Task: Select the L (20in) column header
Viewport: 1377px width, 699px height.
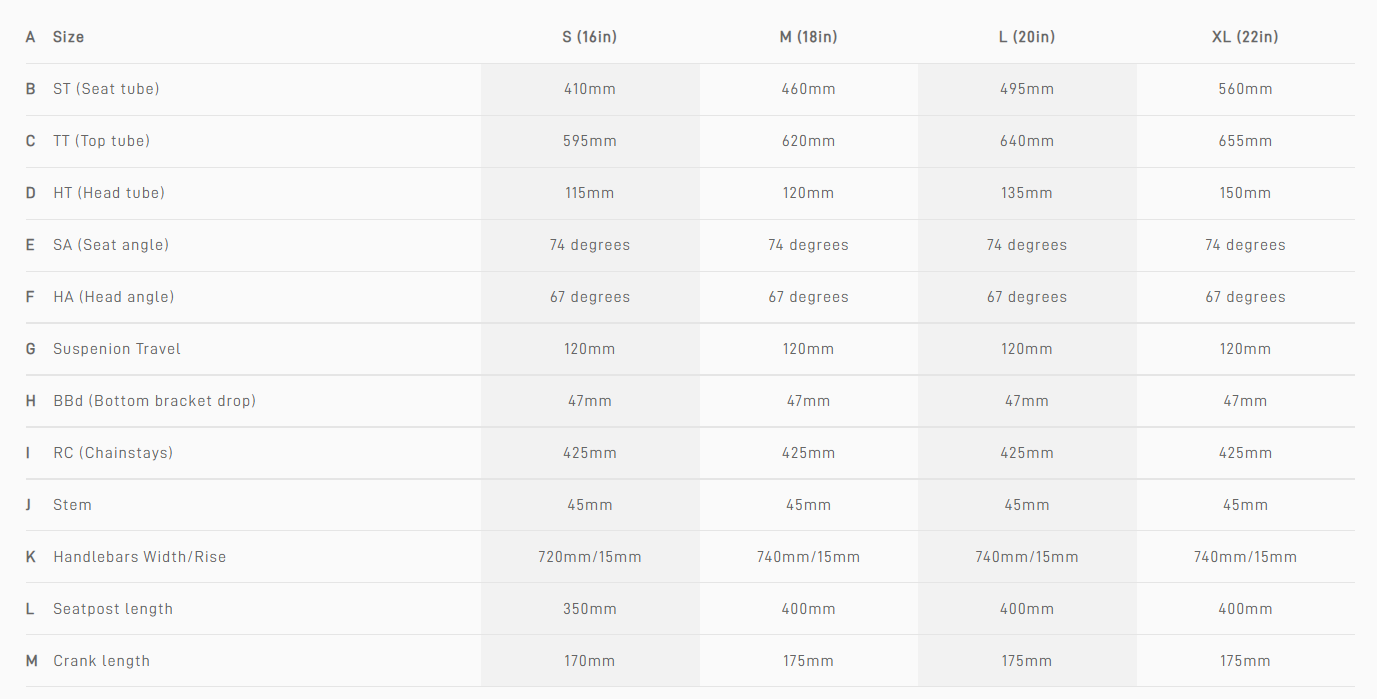Action: pos(1027,37)
